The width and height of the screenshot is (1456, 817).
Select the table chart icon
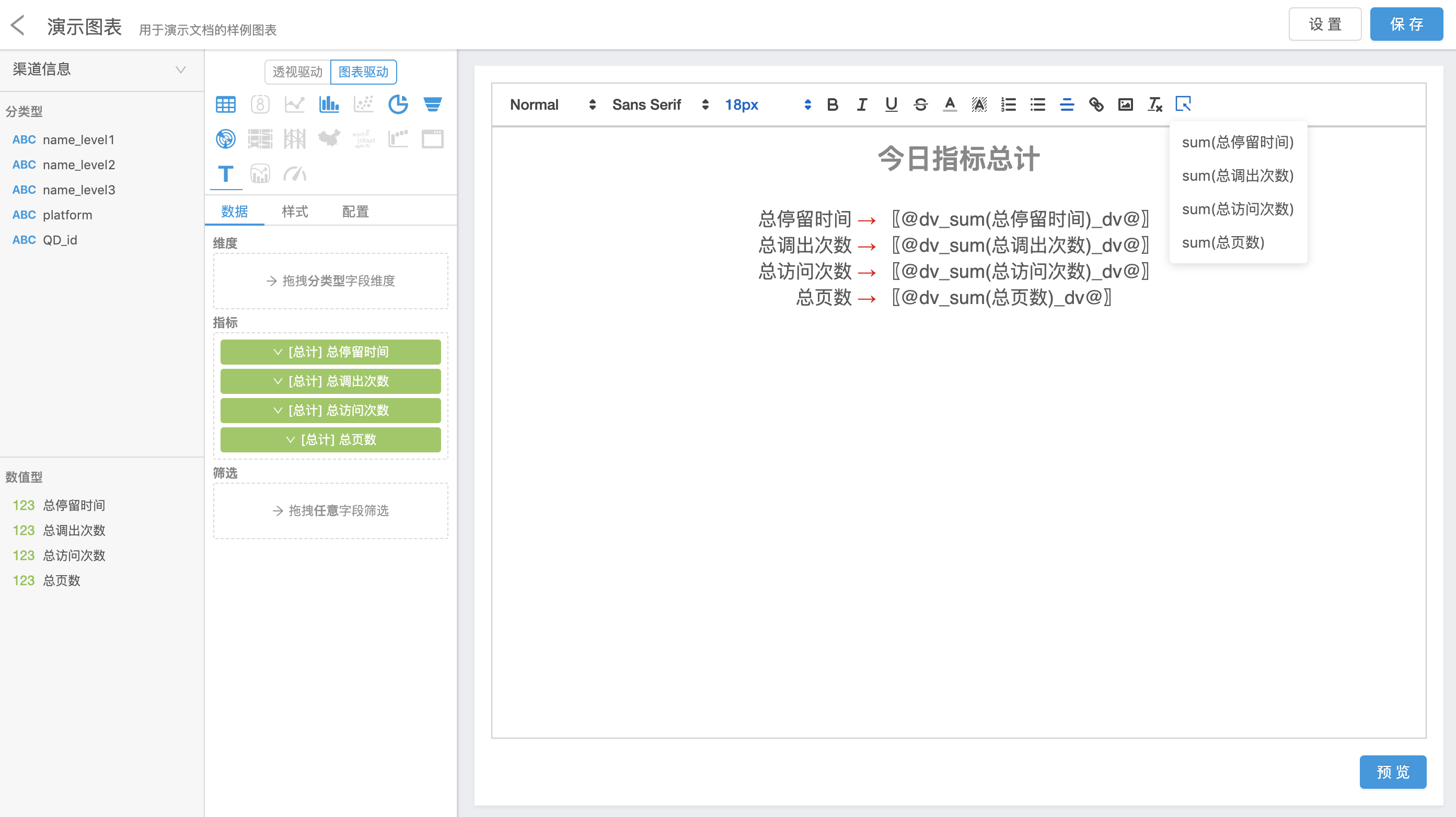coord(226,104)
